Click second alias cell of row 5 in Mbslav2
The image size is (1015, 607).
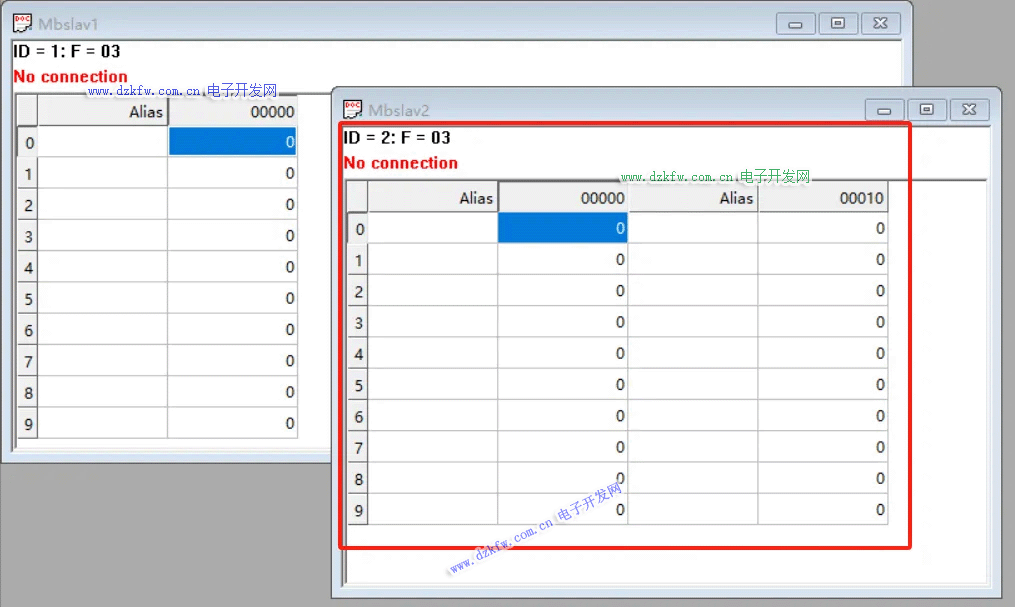click(x=693, y=384)
